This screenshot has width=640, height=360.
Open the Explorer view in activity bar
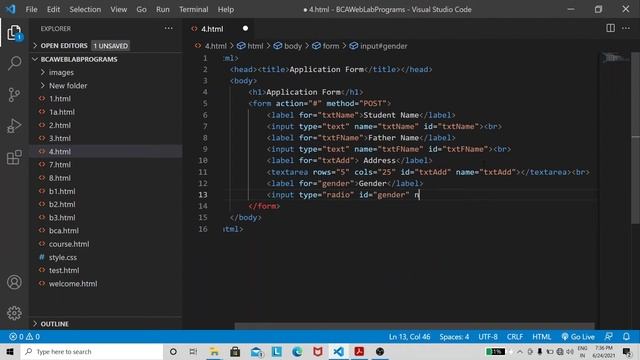pyautogui.click(x=14, y=33)
